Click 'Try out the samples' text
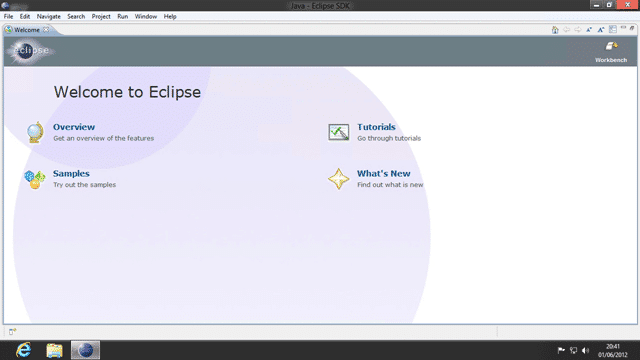The height and width of the screenshot is (360, 640). tap(84, 185)
